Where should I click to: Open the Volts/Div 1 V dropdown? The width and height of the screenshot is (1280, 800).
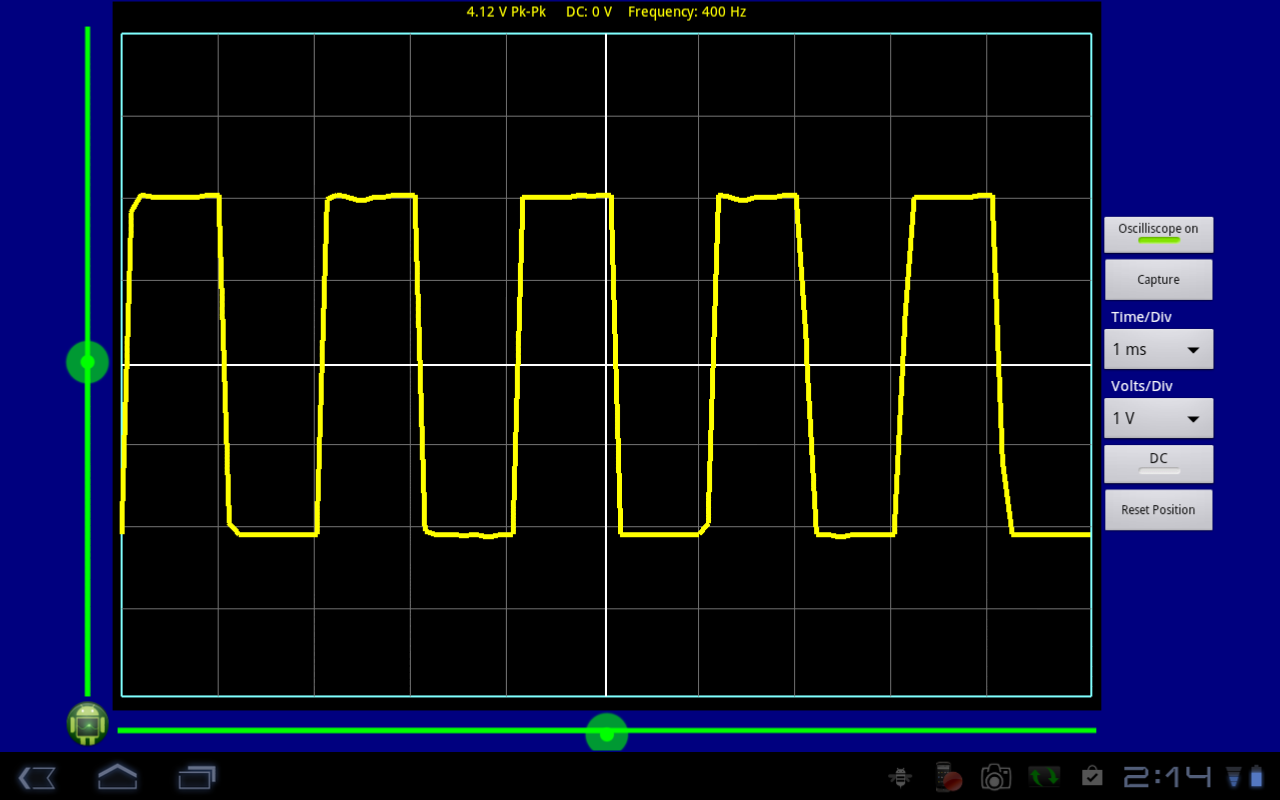click(1158, 418)
